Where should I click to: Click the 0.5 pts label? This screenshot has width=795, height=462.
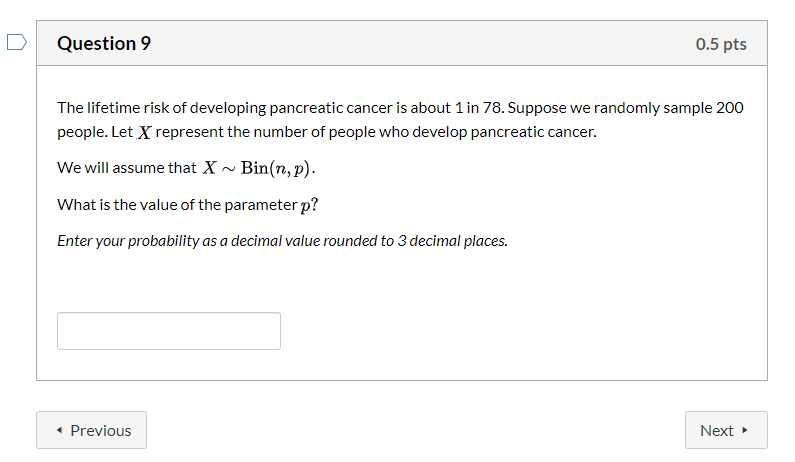(x=721, y=44)
